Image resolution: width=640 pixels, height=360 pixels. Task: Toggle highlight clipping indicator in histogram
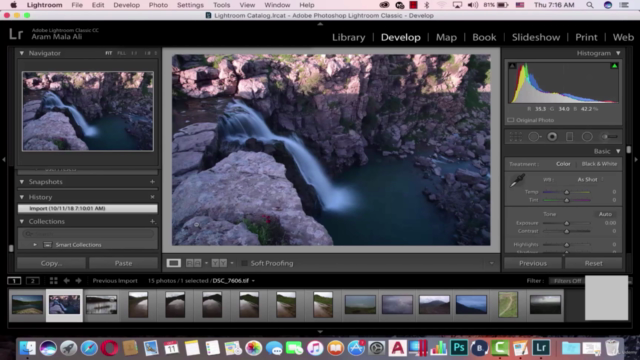(x=614, y=66)
